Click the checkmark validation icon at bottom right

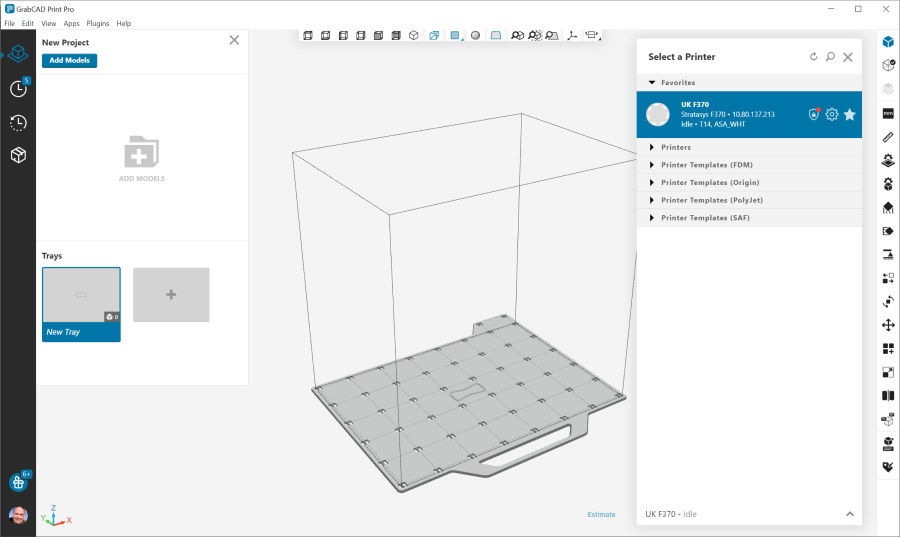(x=888, y=467)
